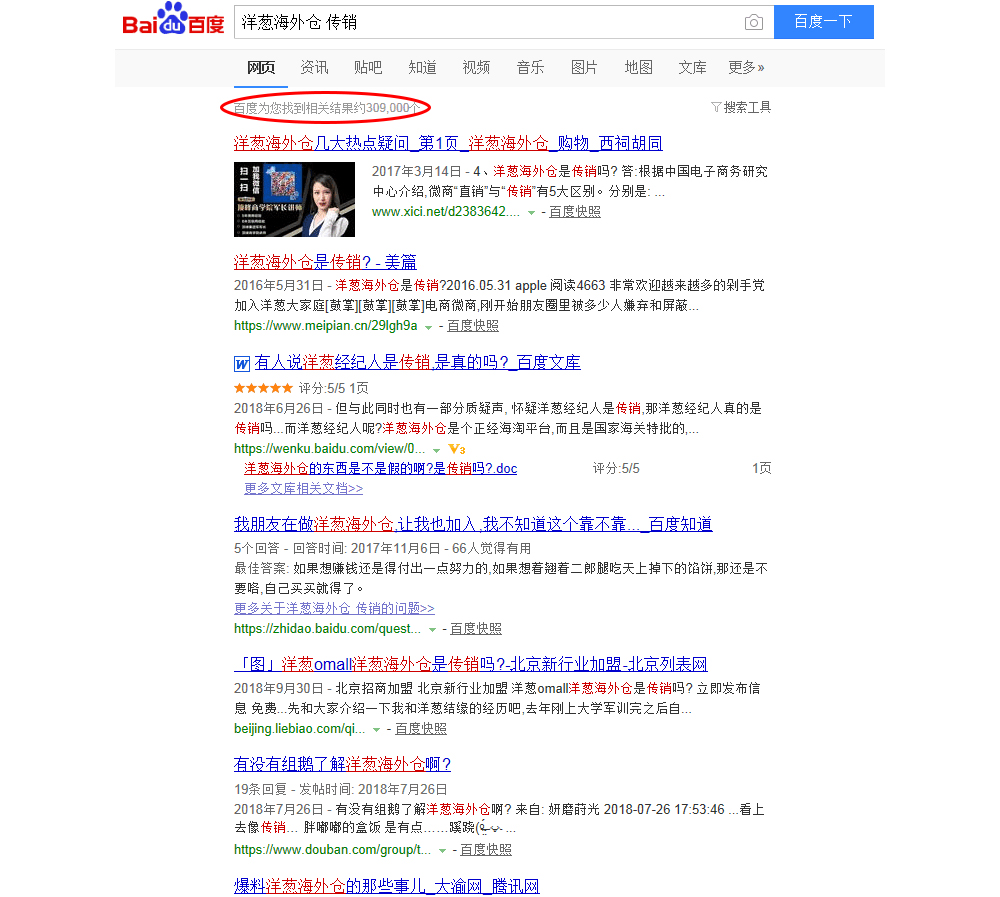The image size is (1000, 897).
Task: Switch to the 资讯 tab
Action: pos(314,67)
